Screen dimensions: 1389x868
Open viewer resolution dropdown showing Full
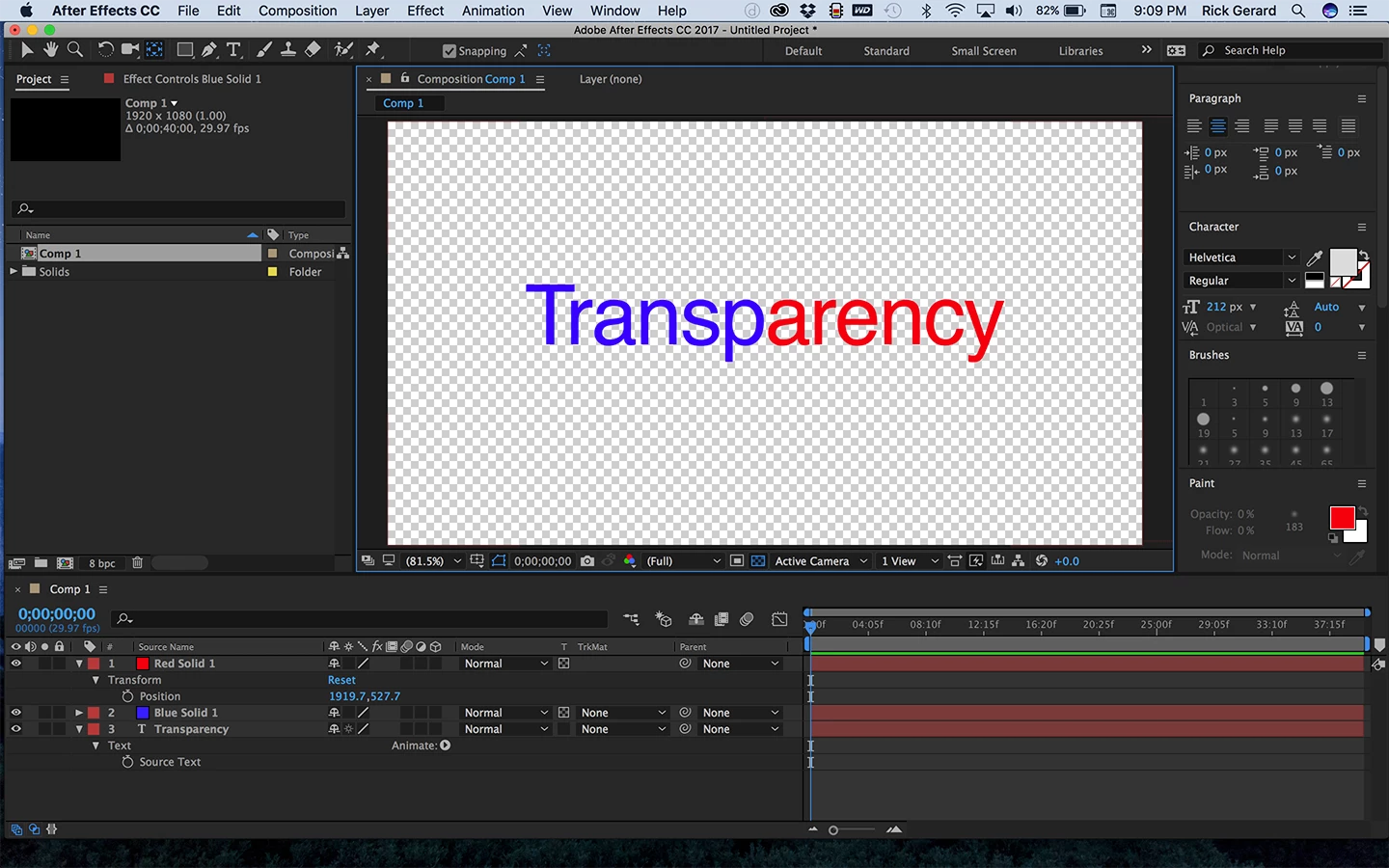pyautogui.click(x=683, y=560)
